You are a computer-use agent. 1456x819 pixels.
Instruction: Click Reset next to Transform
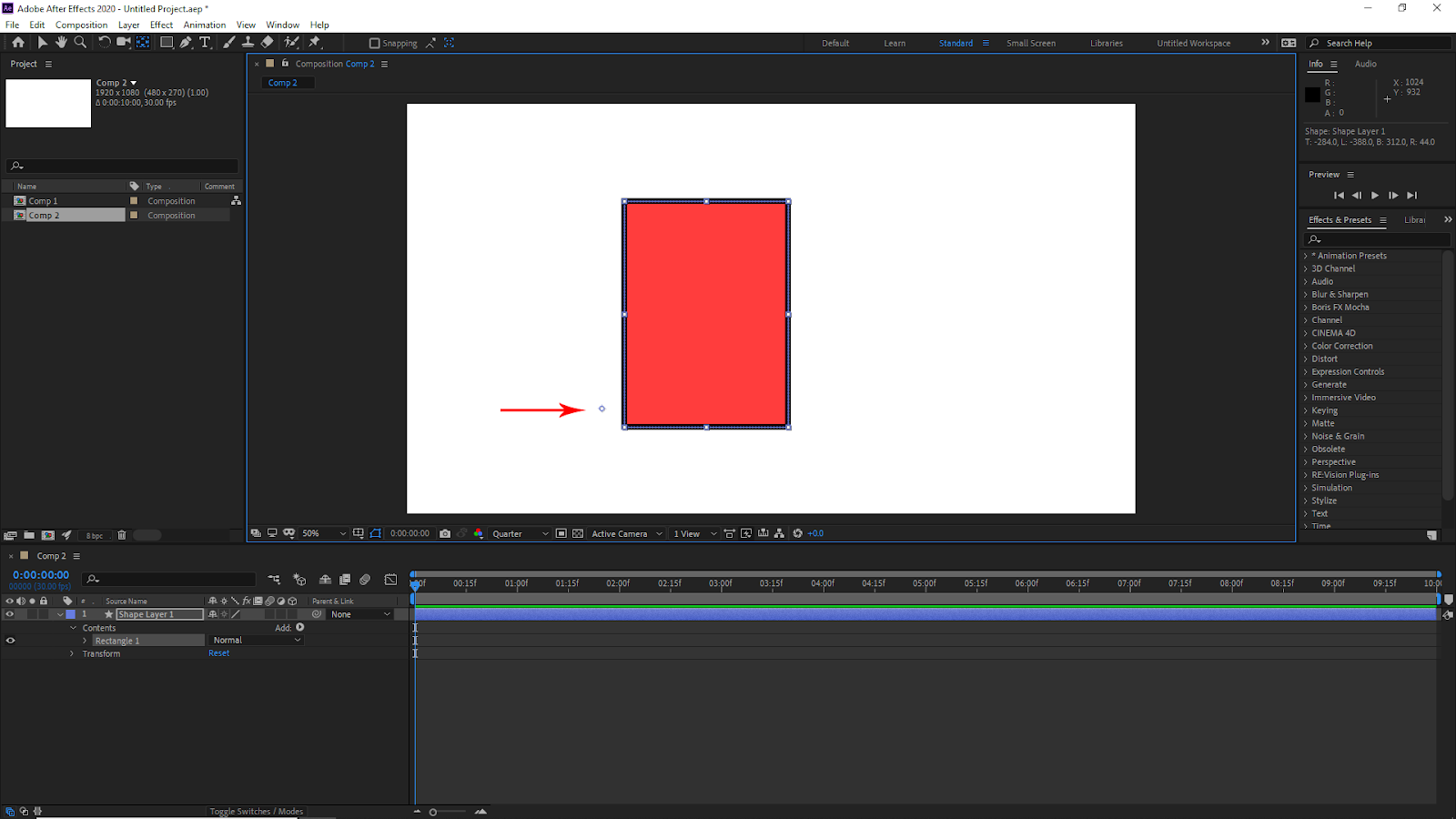(x=218, y=653)
